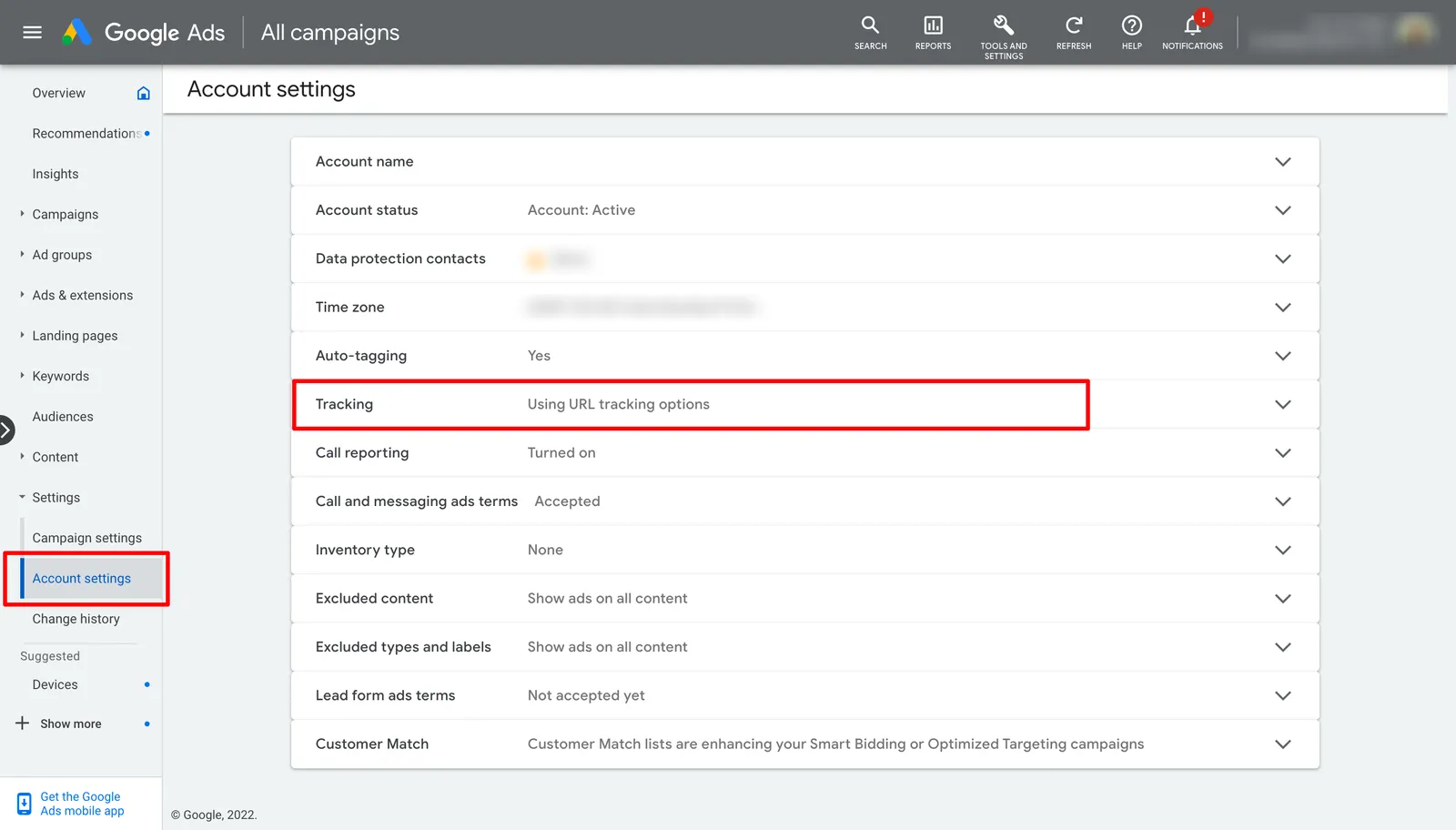Click the All campaigns header title
The image size is (1456, 830).
coord(330,33)
